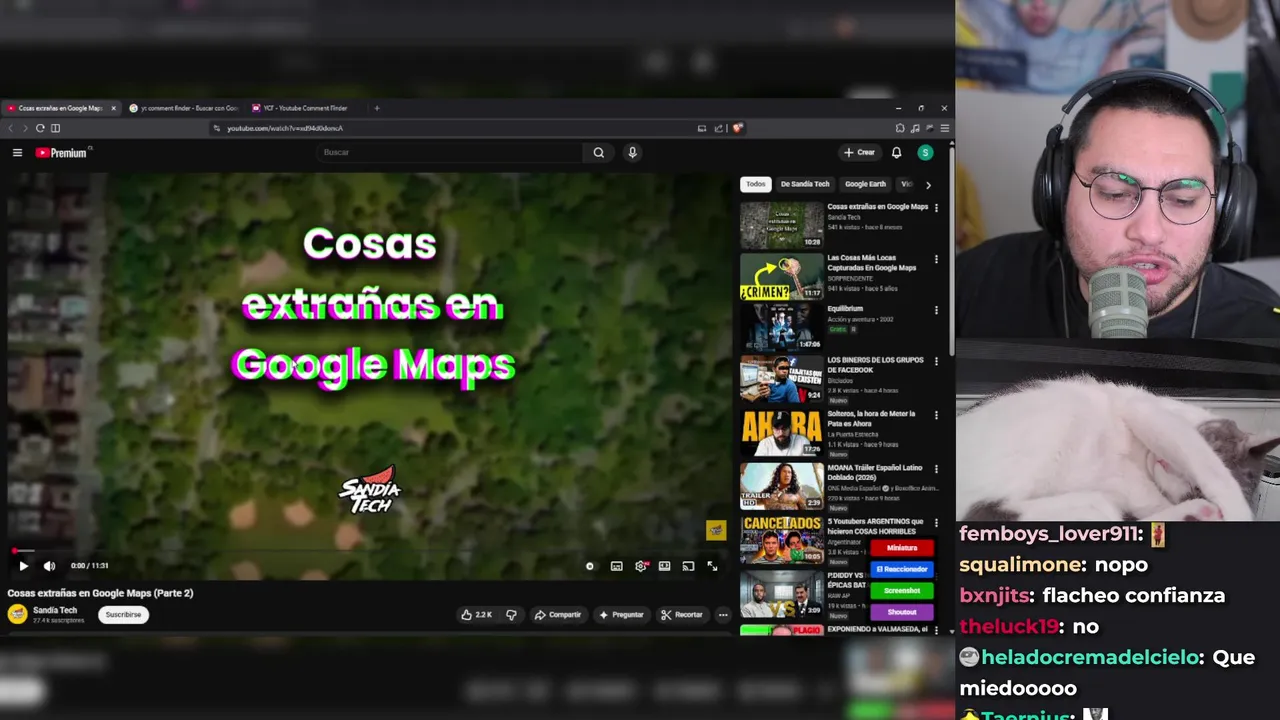Click the Brave Shields icon

coord(737,128)
